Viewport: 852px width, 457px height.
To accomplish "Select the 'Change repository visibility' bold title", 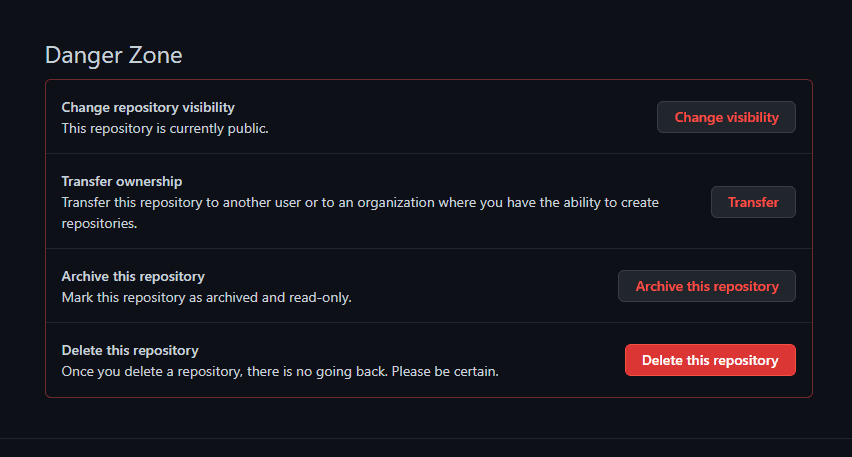I will coord(148,107).
